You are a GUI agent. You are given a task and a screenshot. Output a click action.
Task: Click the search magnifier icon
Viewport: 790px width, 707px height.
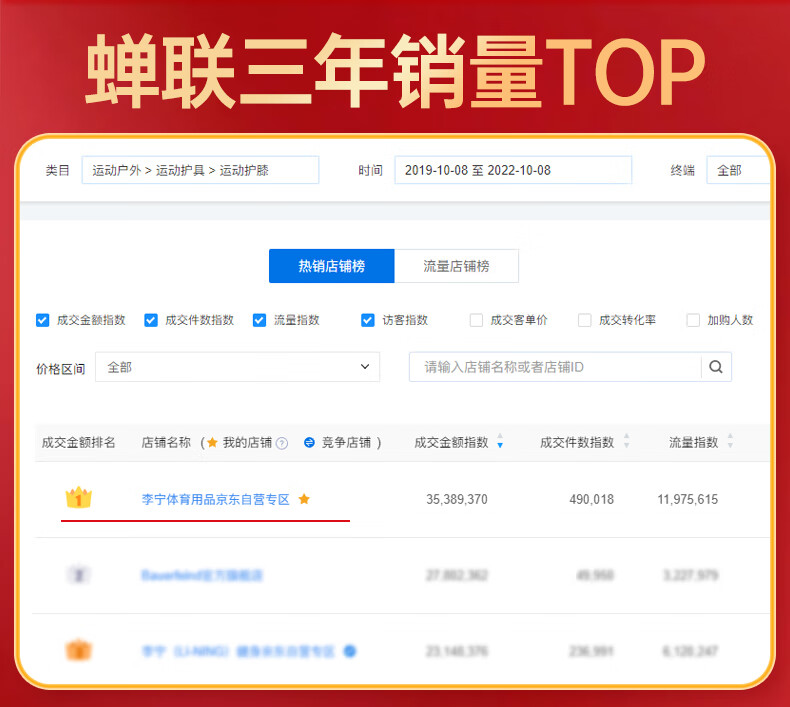click(716, 367)
